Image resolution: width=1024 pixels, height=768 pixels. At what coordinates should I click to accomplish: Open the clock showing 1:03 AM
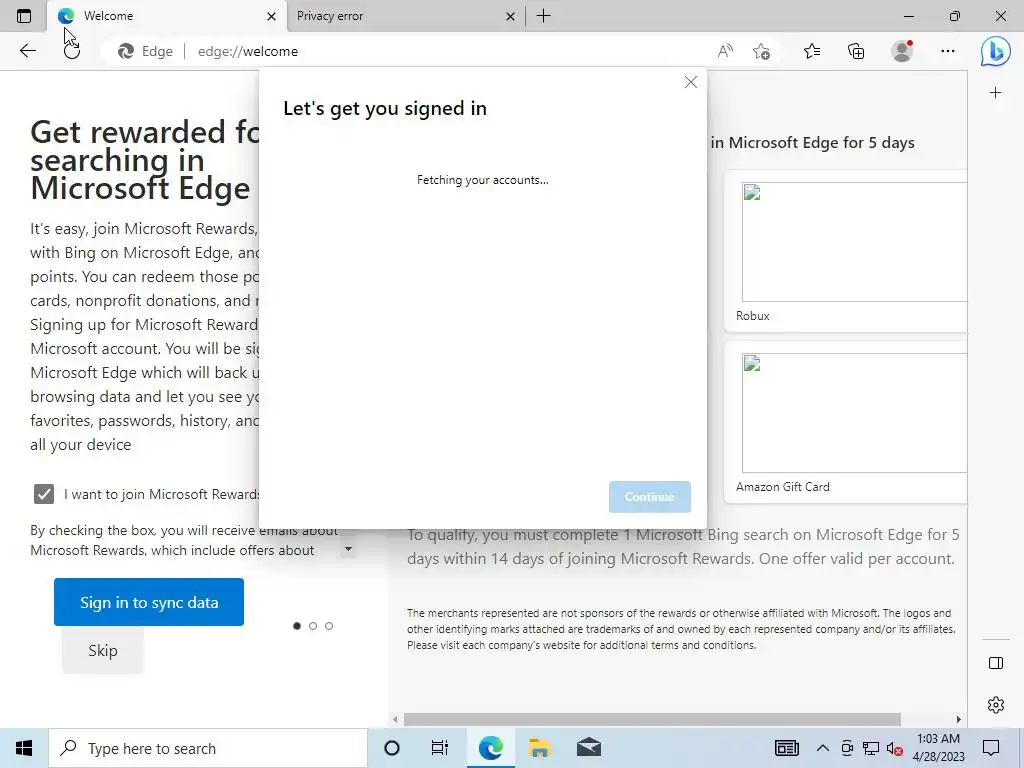(x=938, y=748)
